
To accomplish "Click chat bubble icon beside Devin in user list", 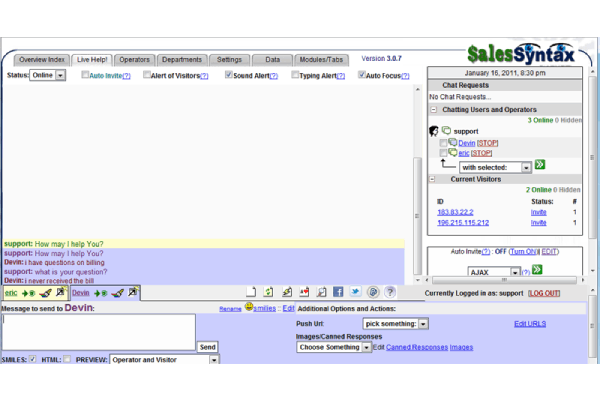I will (453, 142).
